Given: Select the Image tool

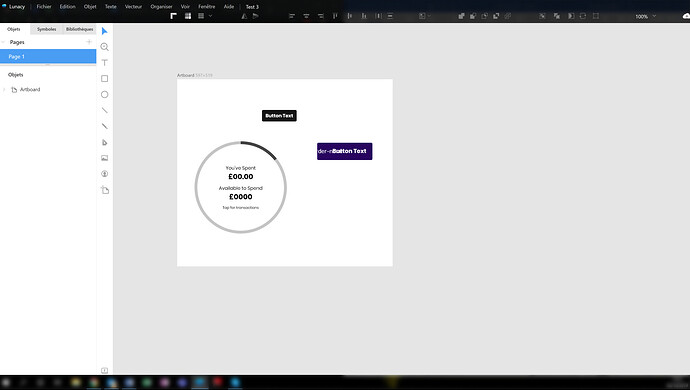Looking at the screenshot, I should tap(104, 158).
